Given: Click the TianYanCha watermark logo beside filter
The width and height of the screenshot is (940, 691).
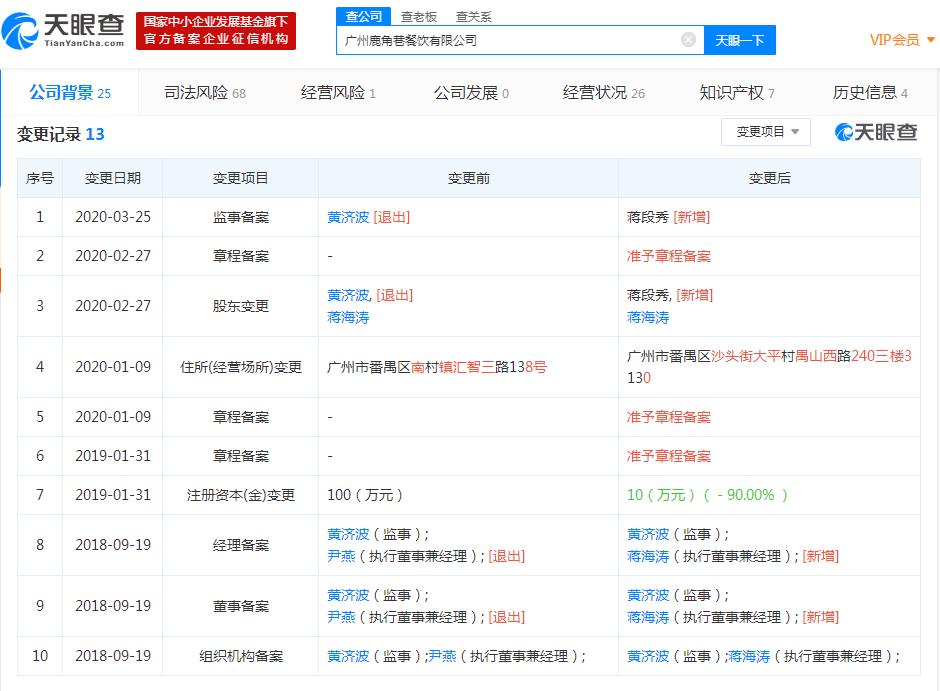Looking at the screenshot, I should [876, 132].
